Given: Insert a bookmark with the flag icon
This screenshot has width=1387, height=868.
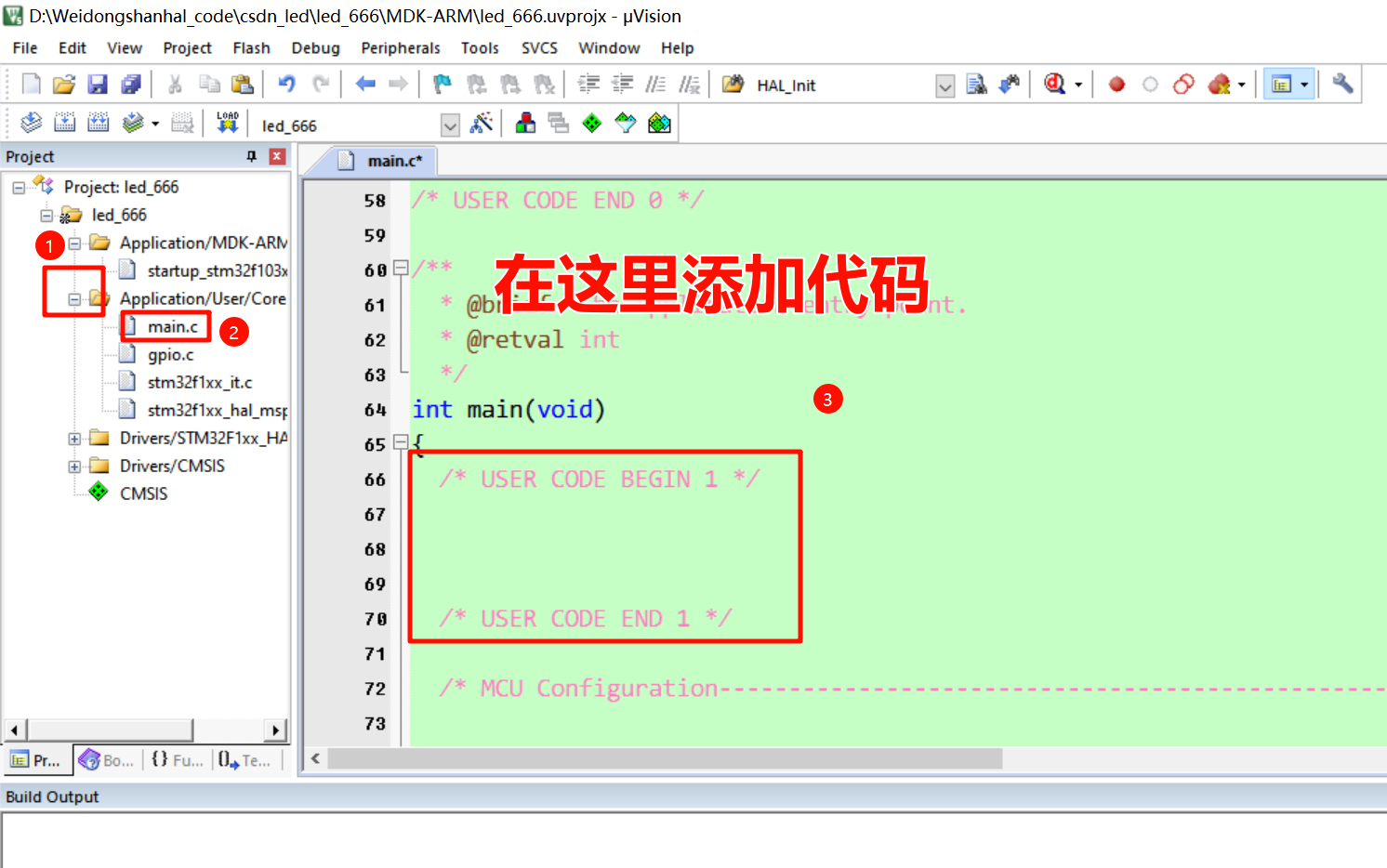Looking at the screenshot, I should 443,85.
